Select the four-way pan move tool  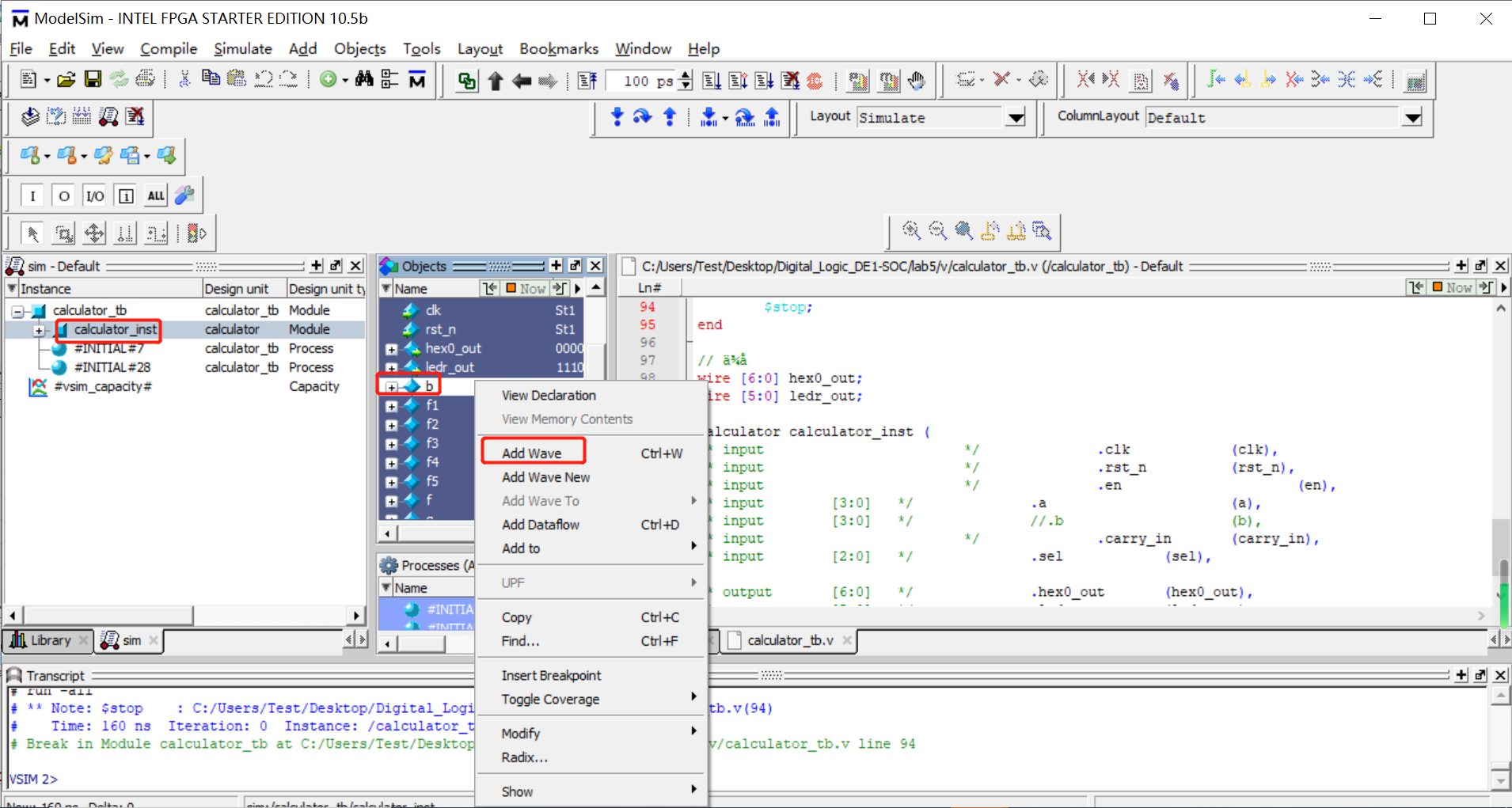(94, 233)
